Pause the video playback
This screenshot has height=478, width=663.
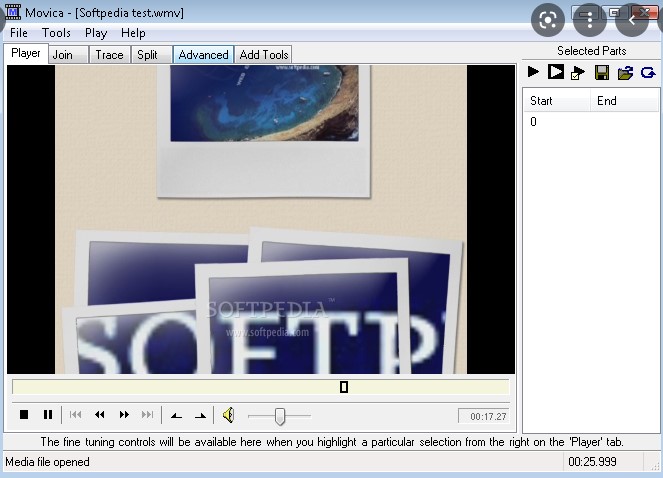click(x=48, y=415)
